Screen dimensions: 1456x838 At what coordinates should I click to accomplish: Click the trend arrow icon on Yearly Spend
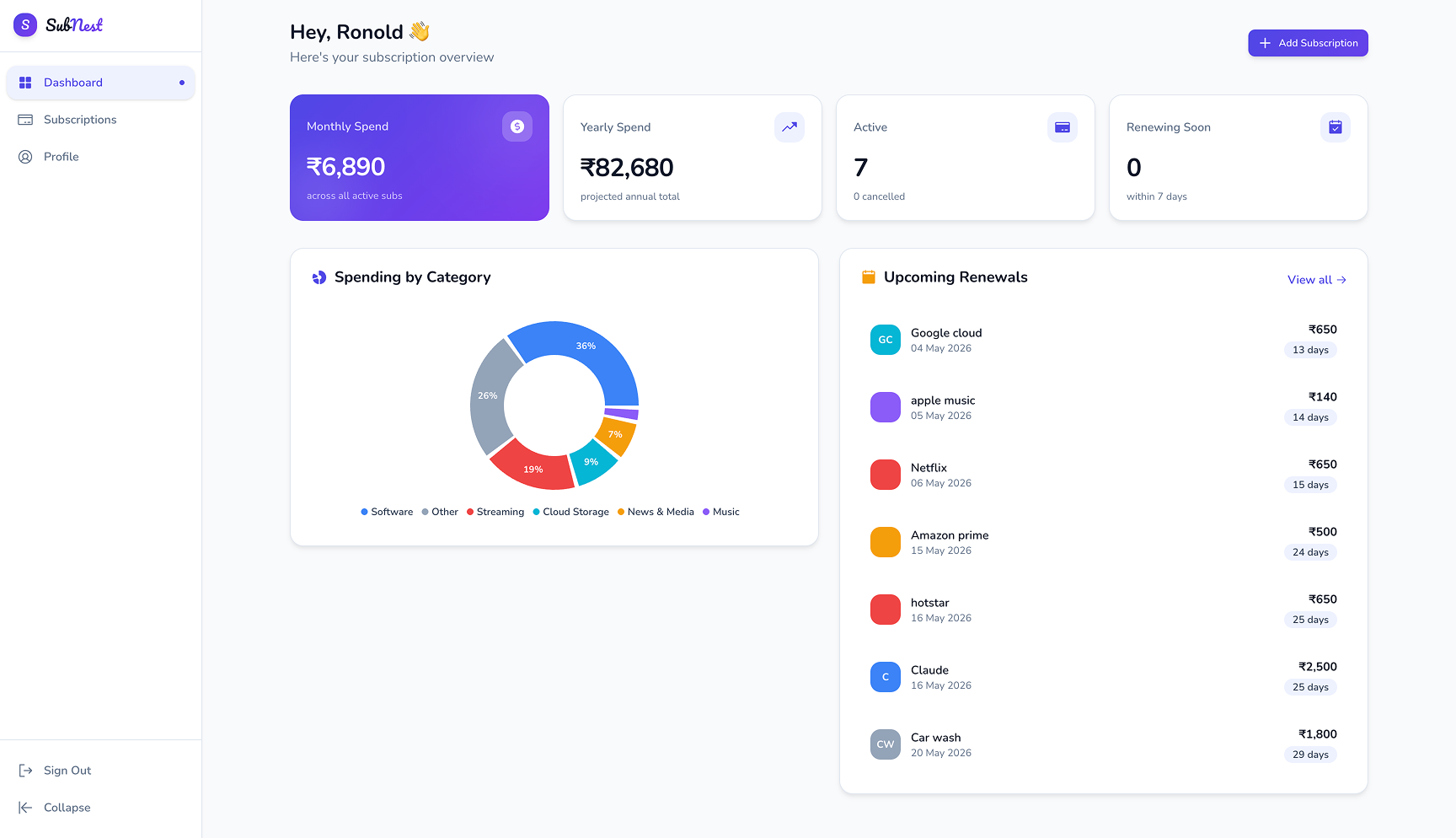(x=790, y=127)
